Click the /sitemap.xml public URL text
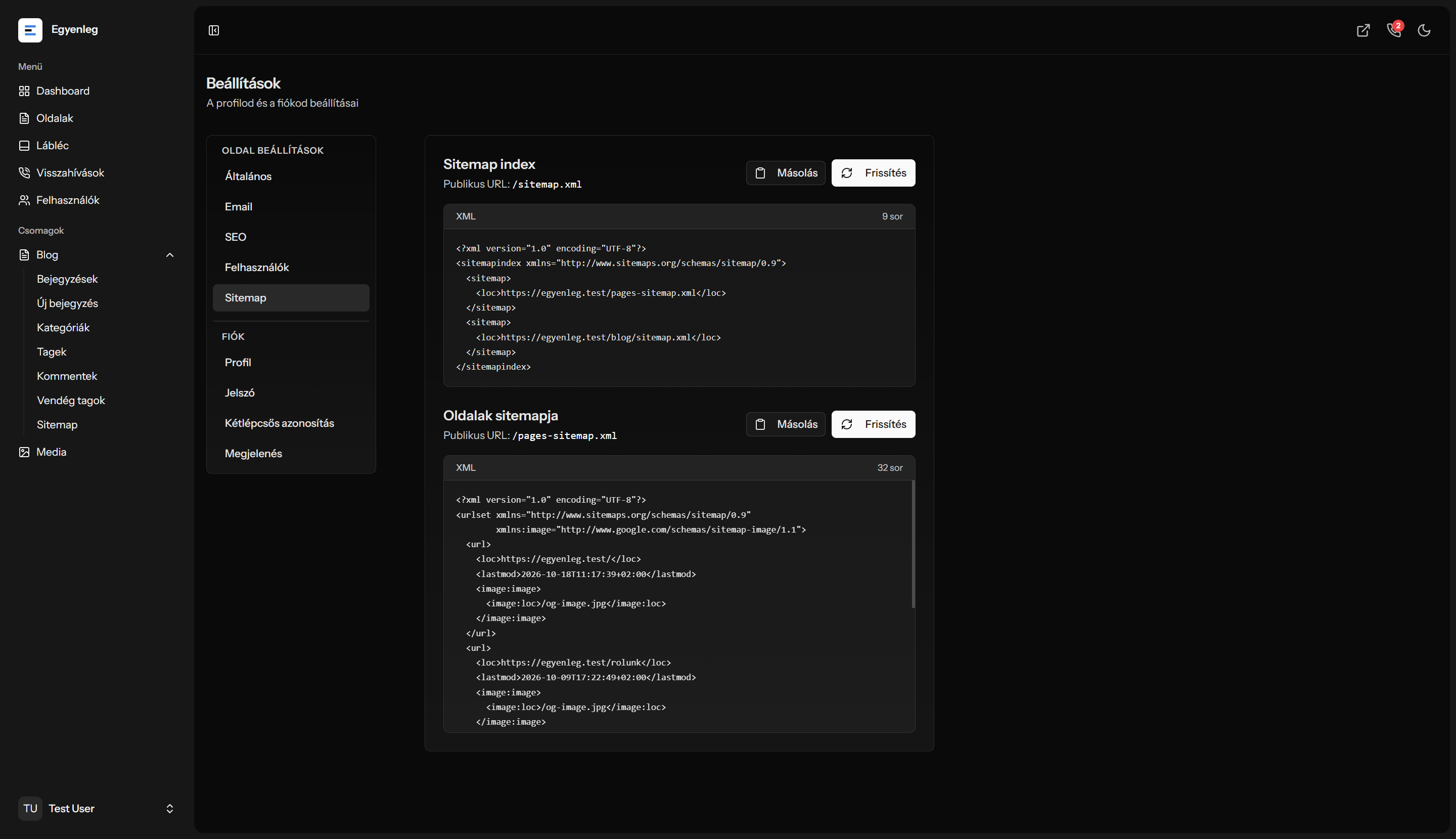The height and width of the screenshot is (839, 1456). point(547,185)
